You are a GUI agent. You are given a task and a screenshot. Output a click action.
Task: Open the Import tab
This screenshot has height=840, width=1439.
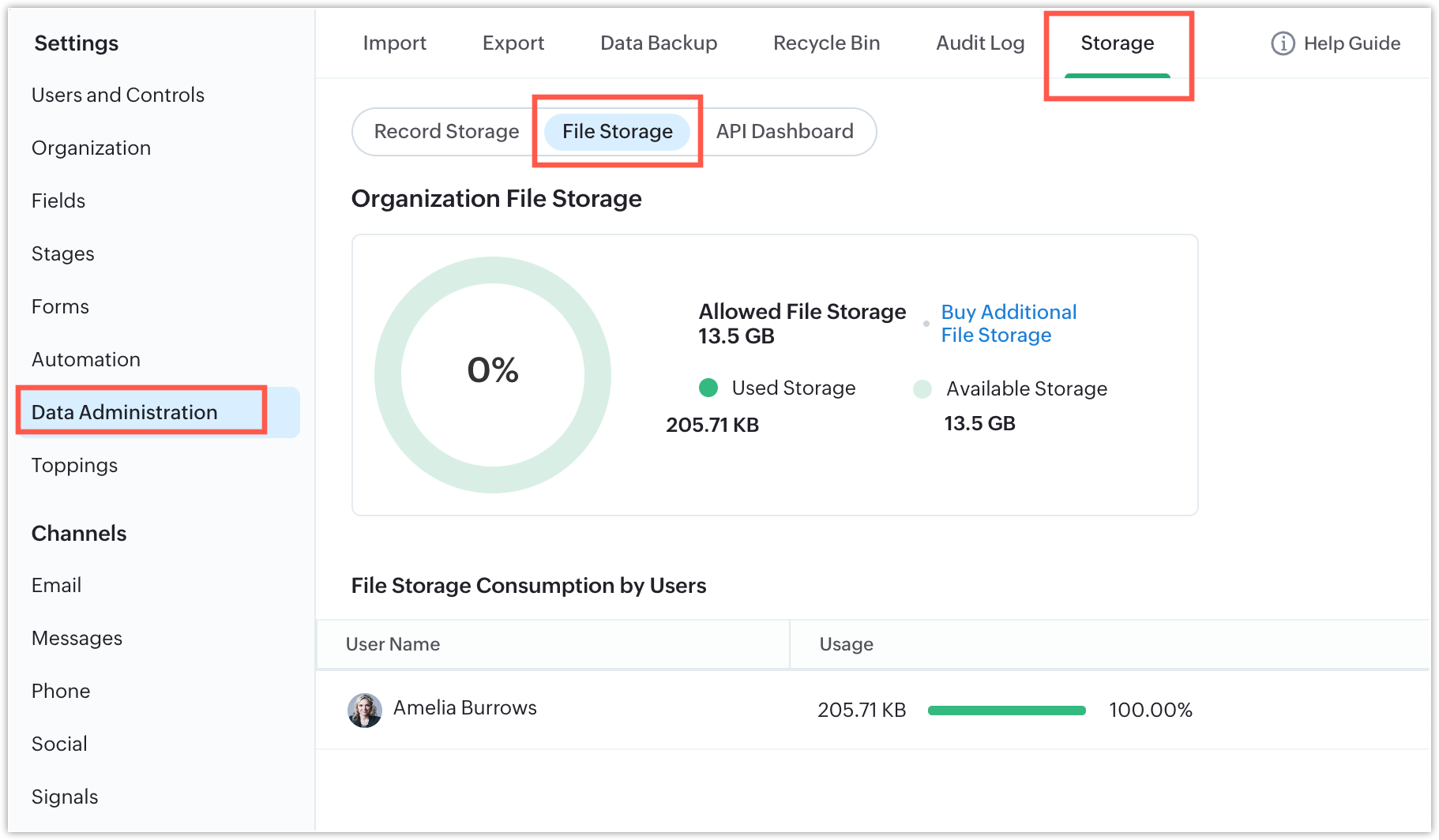click(394, 43)
